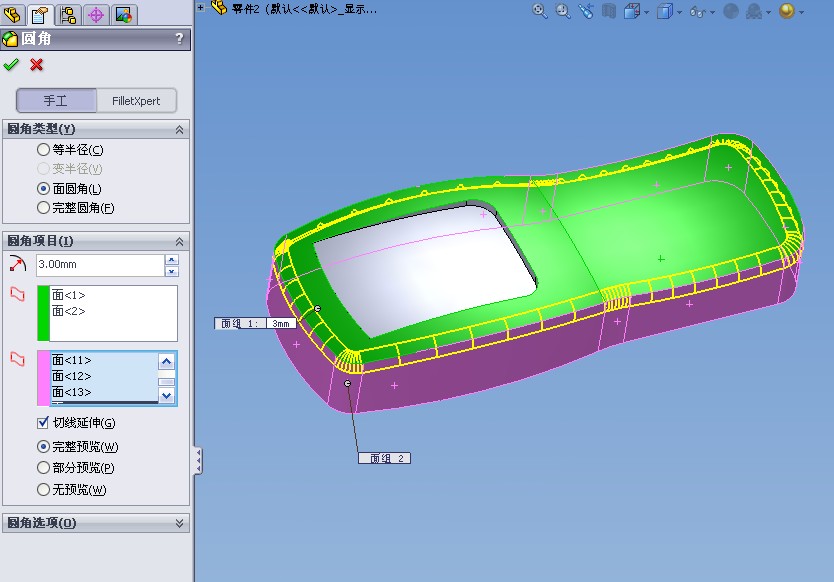
Task: Switch to the PropertyManager tab
Action: pos(40,14)
